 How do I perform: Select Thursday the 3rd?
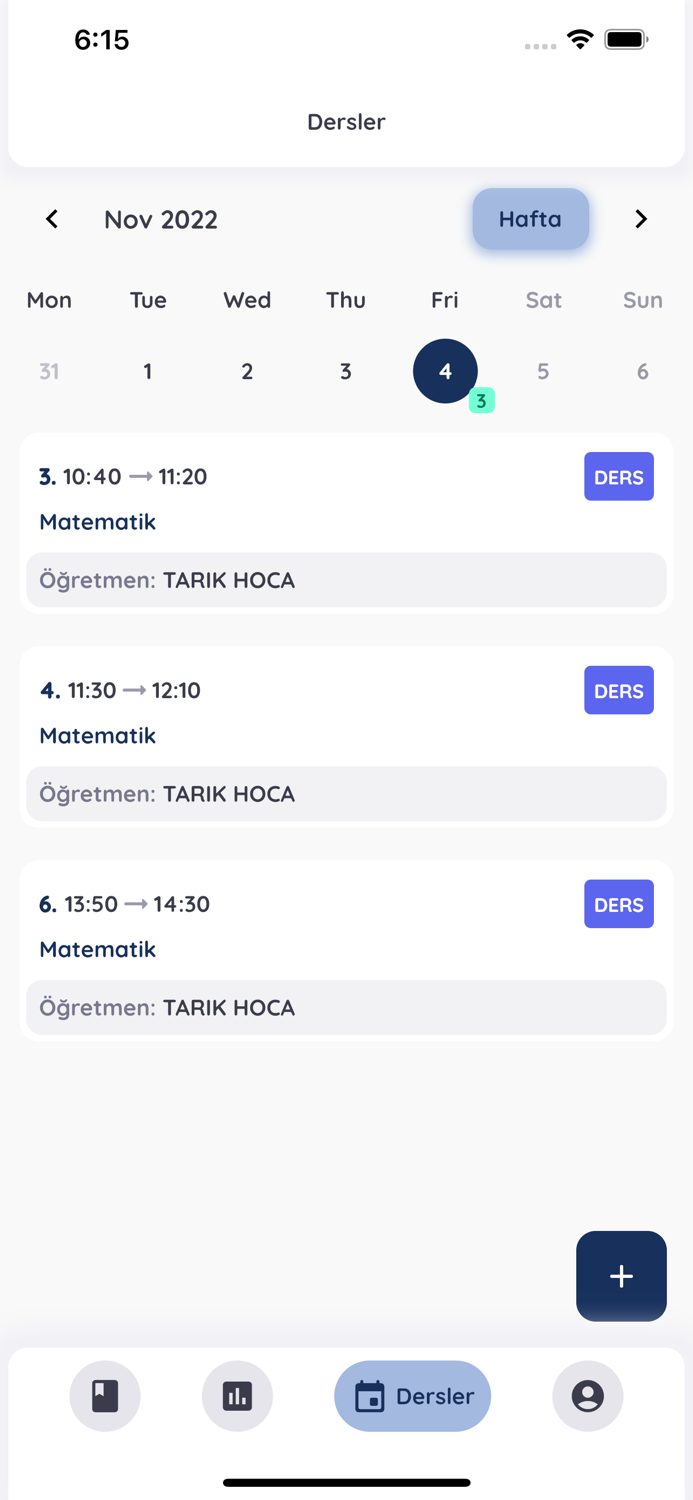click(x=346, y=372)
